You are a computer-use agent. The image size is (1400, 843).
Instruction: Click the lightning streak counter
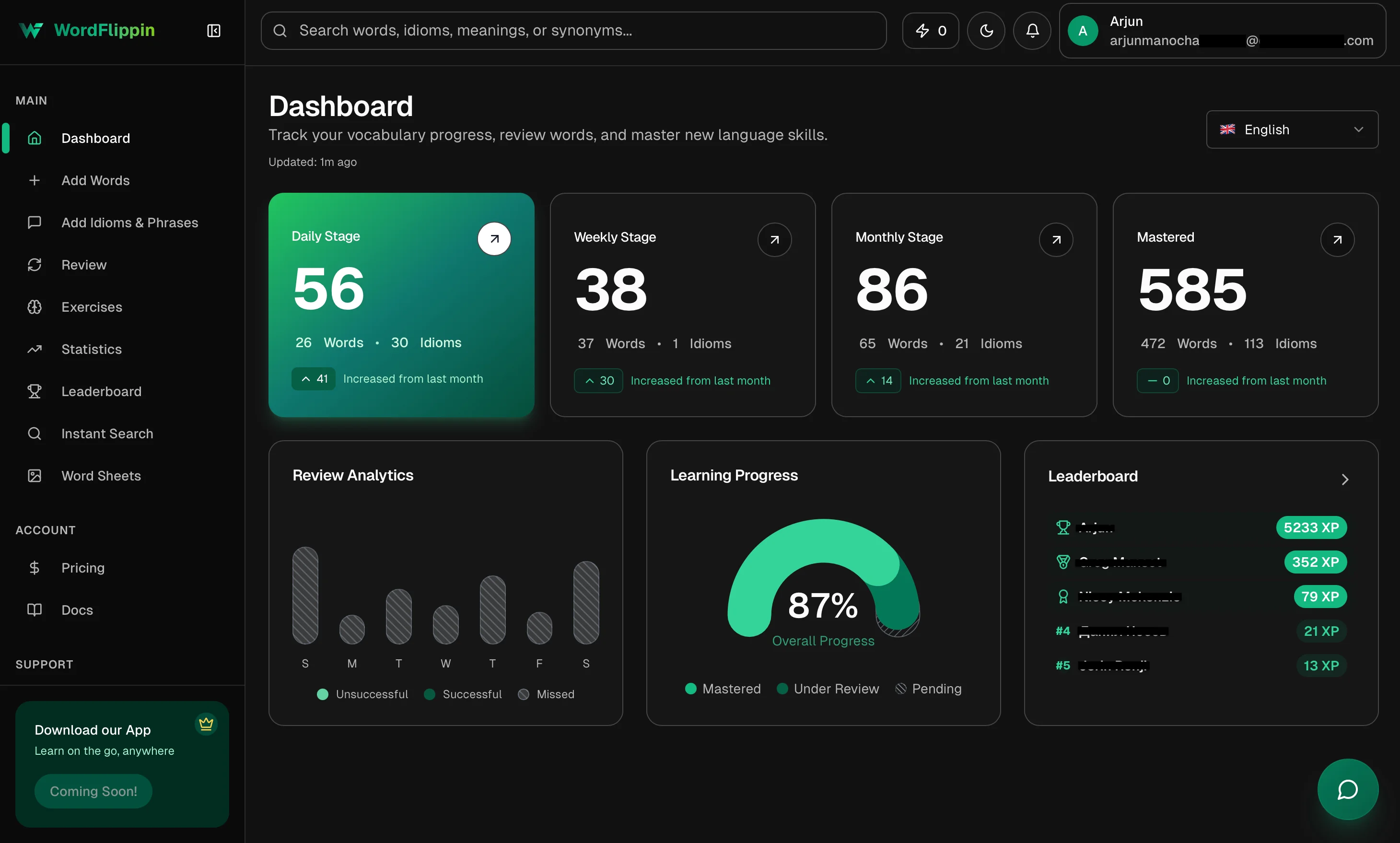pyautogui.click(x=930, y=31)
